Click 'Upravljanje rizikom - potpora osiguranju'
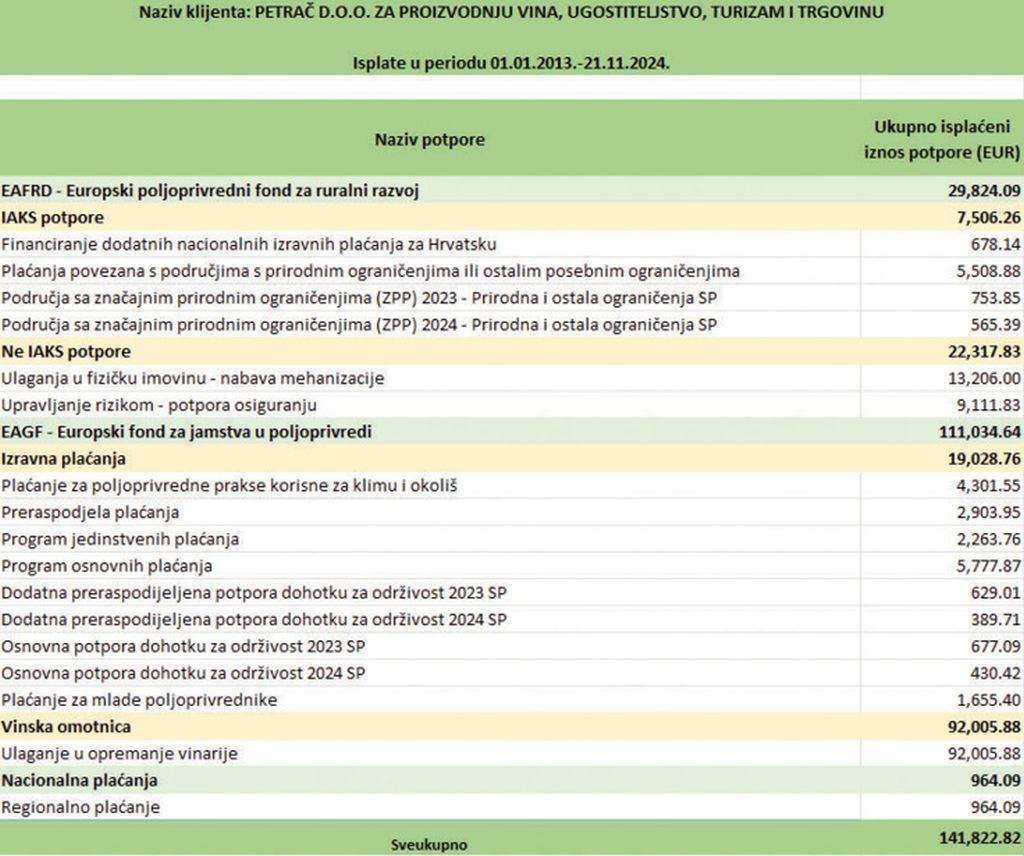This screenshot has height=856, width=1024. coord(159,405)
